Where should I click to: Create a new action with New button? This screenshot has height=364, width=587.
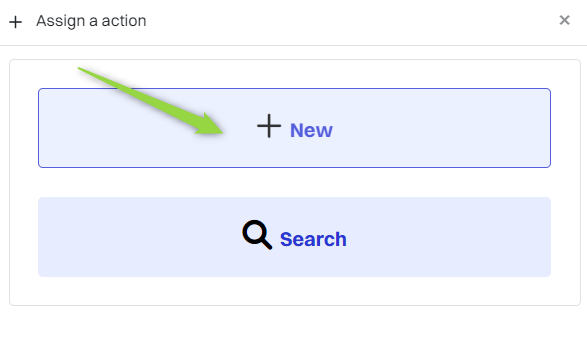[294, 128]
